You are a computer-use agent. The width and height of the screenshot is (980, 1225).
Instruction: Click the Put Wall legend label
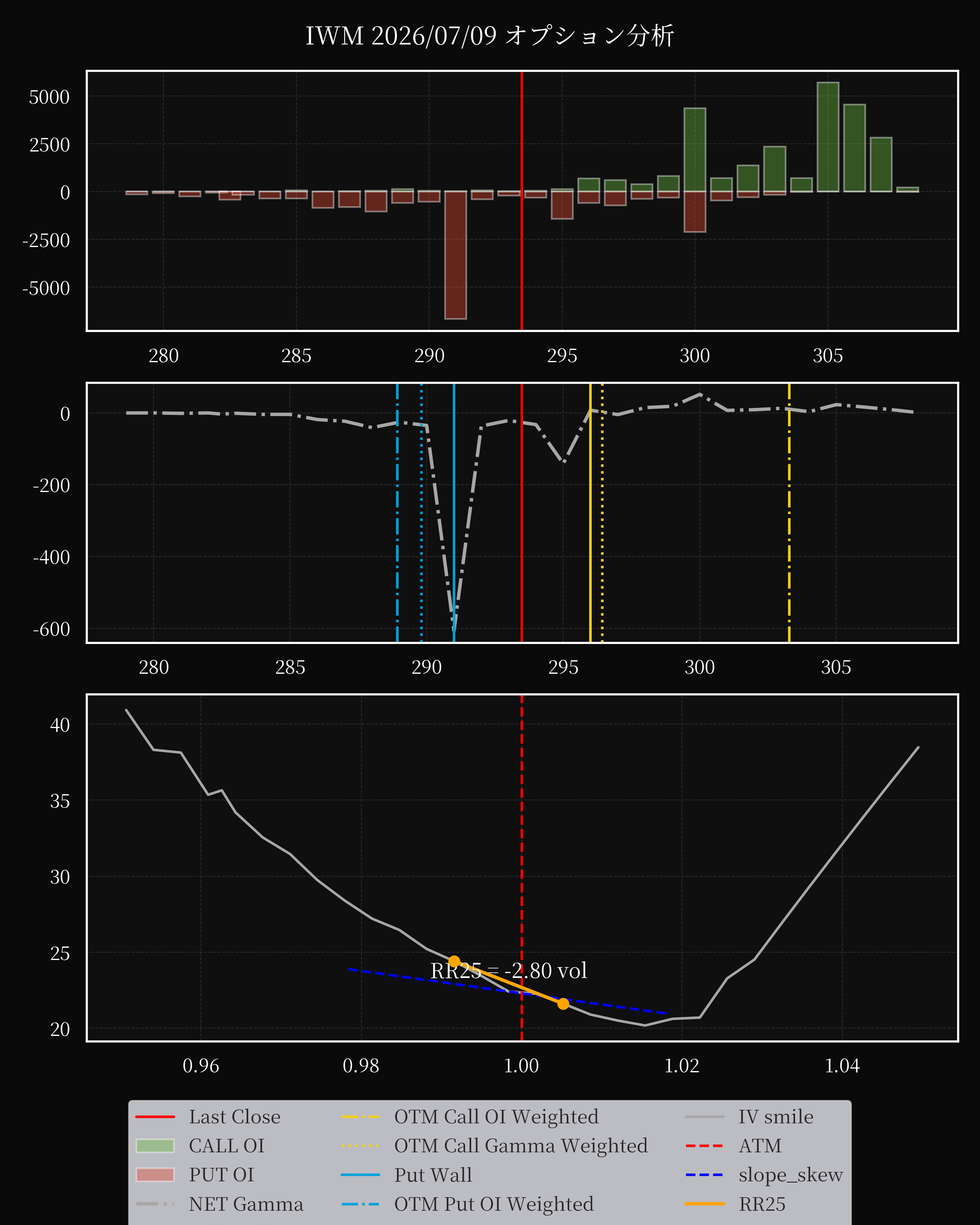tap(433, 1175)
